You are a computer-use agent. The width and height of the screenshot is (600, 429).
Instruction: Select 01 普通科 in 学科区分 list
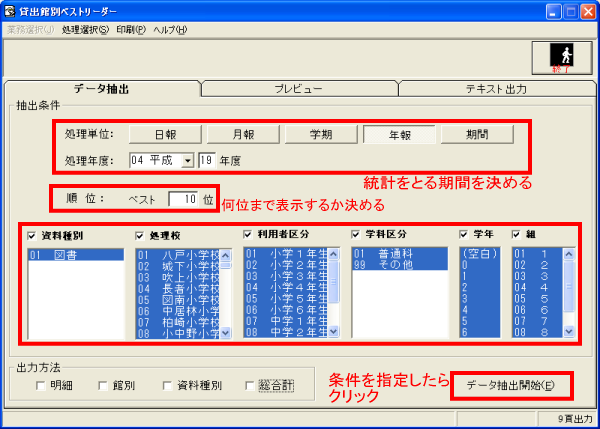point(399,254)
